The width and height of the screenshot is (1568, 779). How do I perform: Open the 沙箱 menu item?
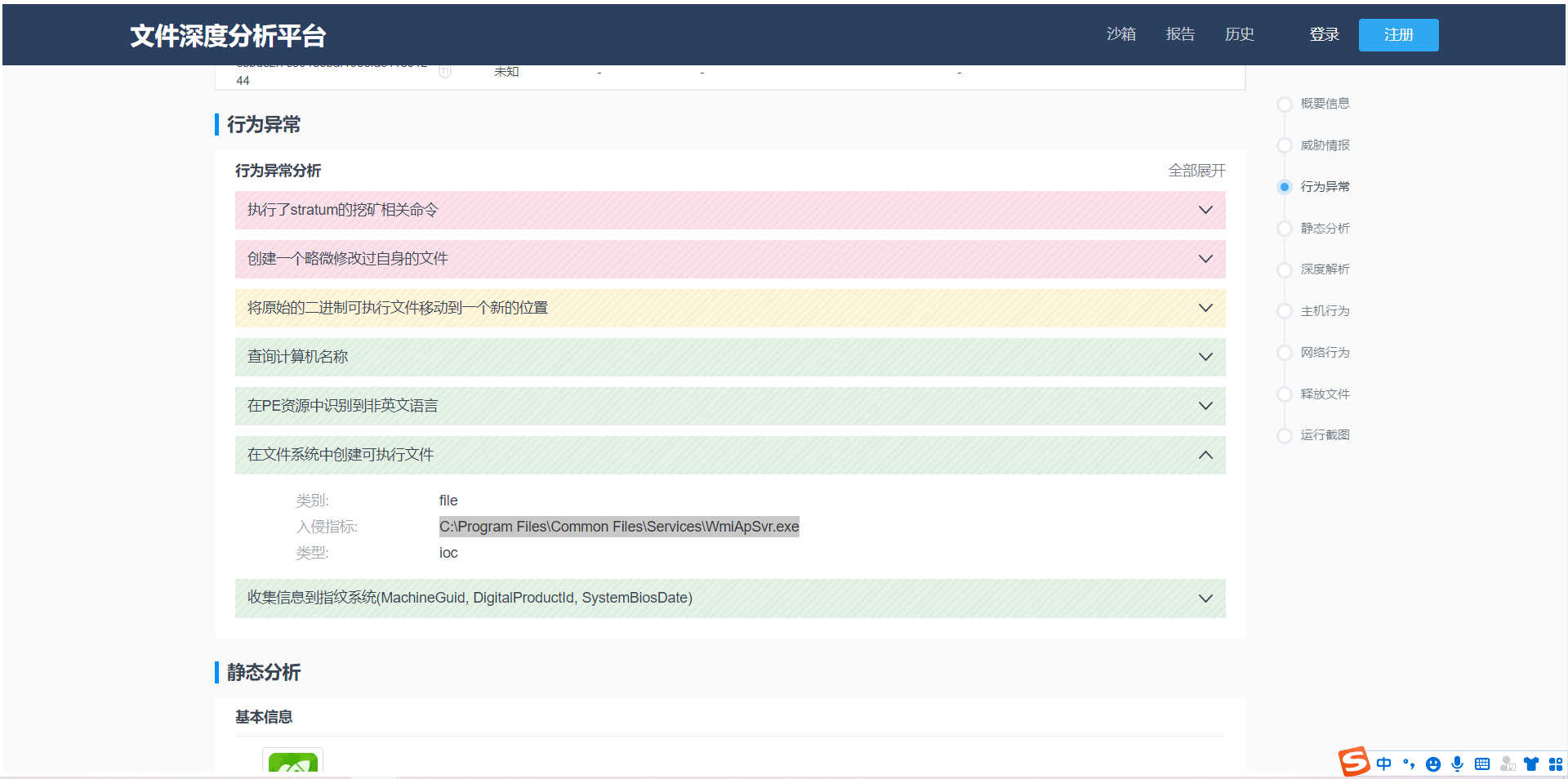[x=1121, y=34]
